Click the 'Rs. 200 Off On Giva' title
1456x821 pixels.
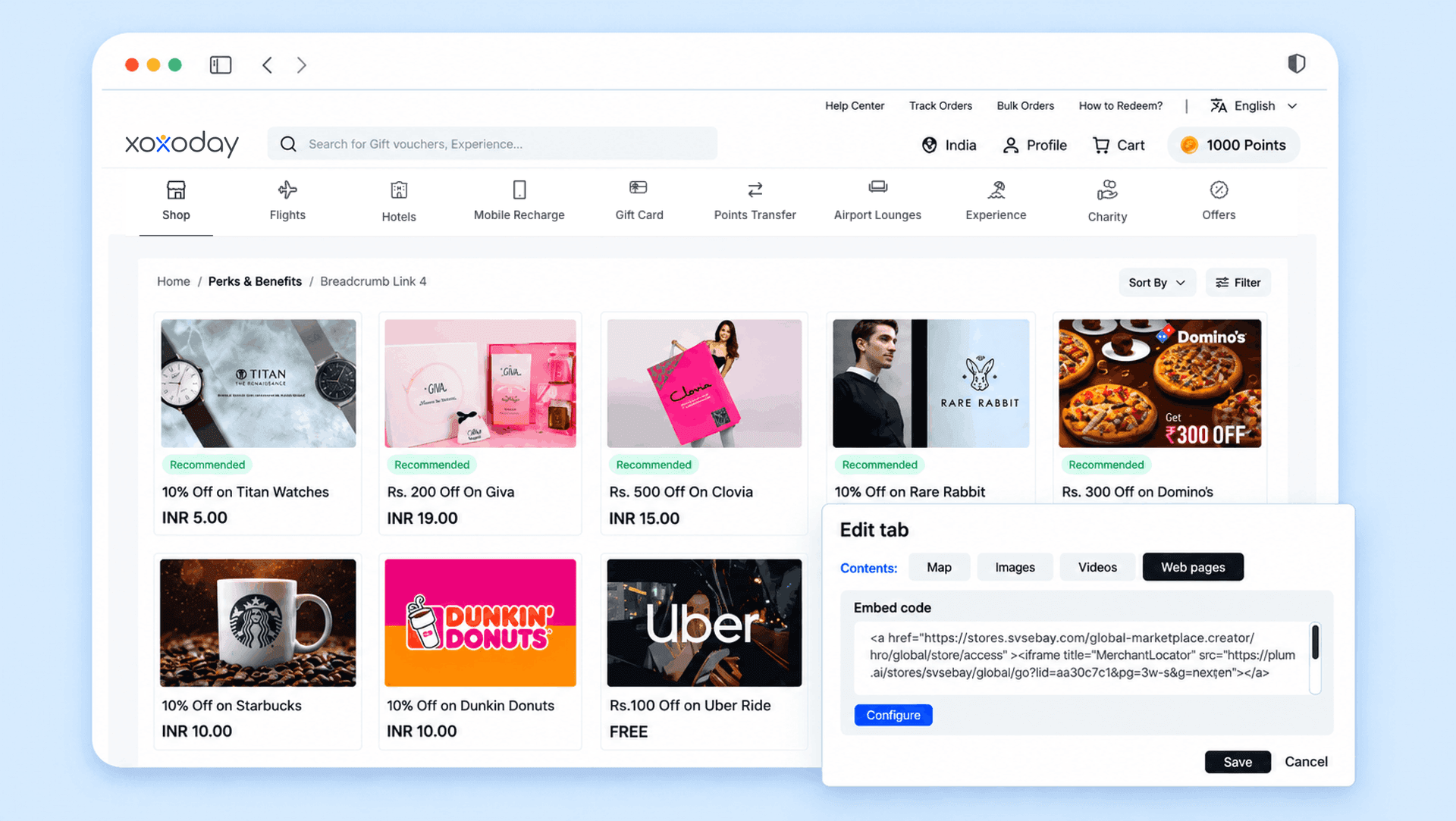point(450,492)
